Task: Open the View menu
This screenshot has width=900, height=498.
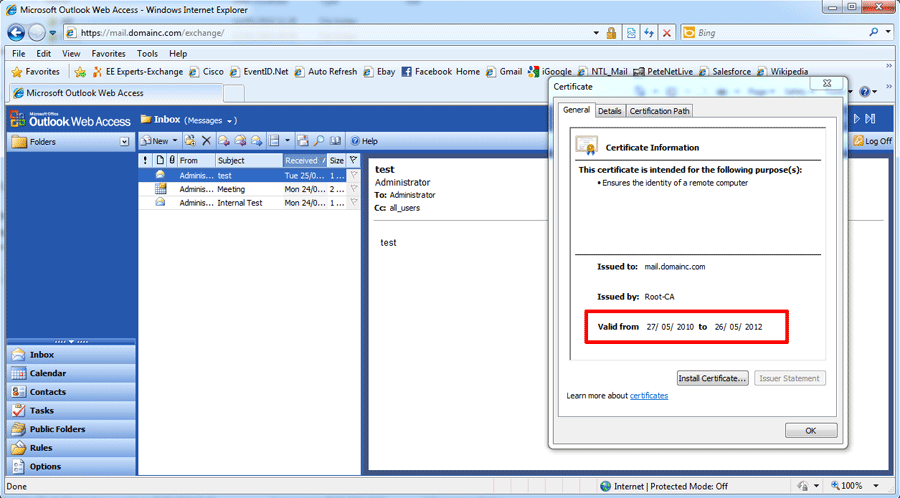Action: tap(71, 53)
